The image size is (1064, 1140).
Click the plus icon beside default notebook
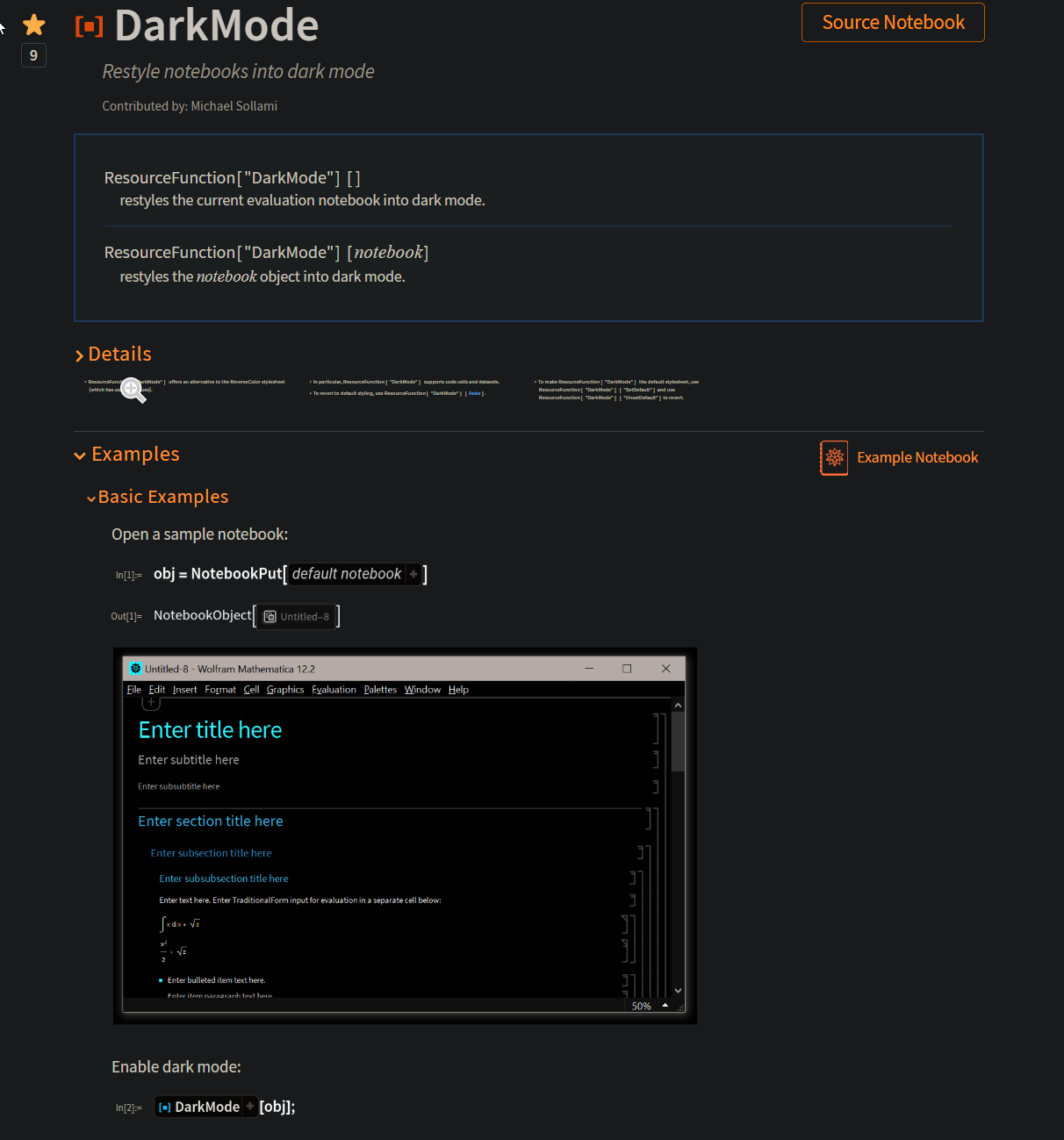(x=413, y=574)
